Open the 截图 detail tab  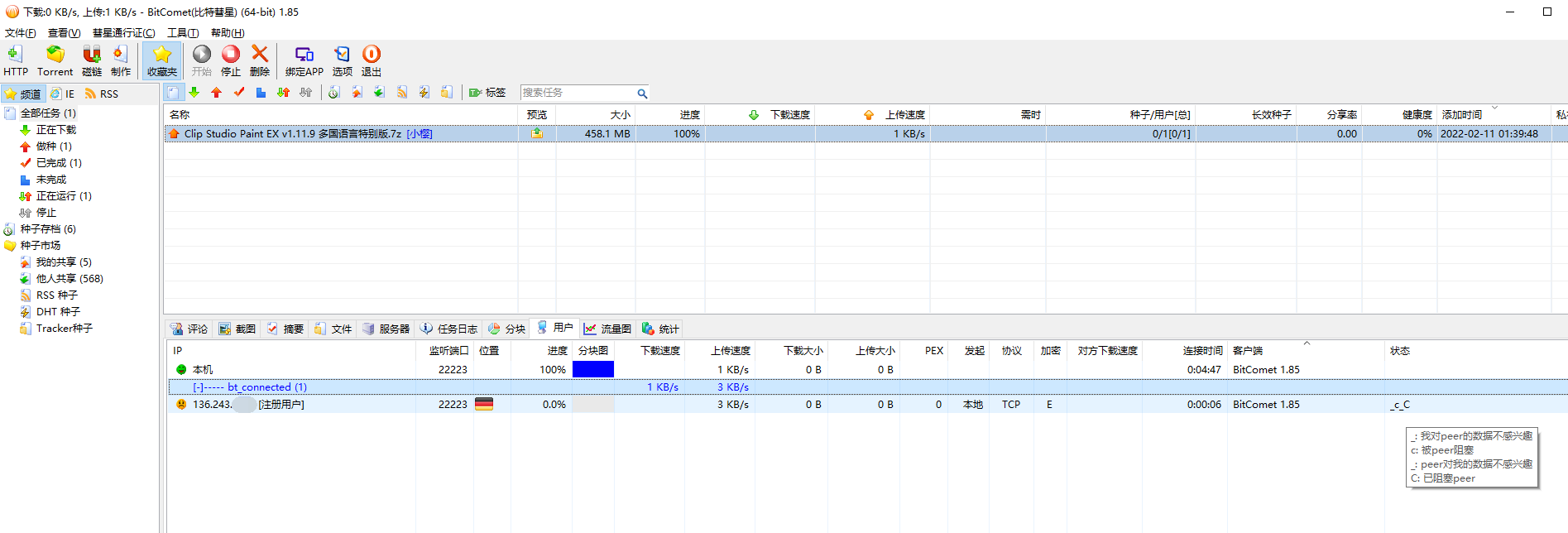pos(237,329)
